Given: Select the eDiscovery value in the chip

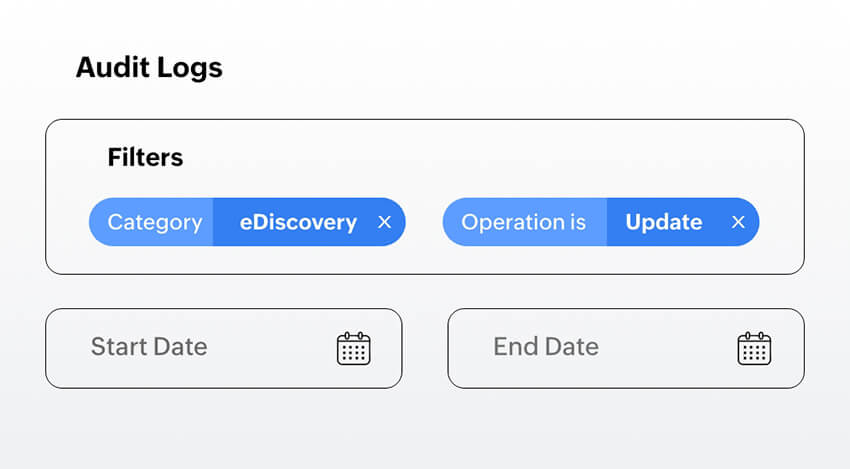Looking at the screenshot, I should (298, 222).
